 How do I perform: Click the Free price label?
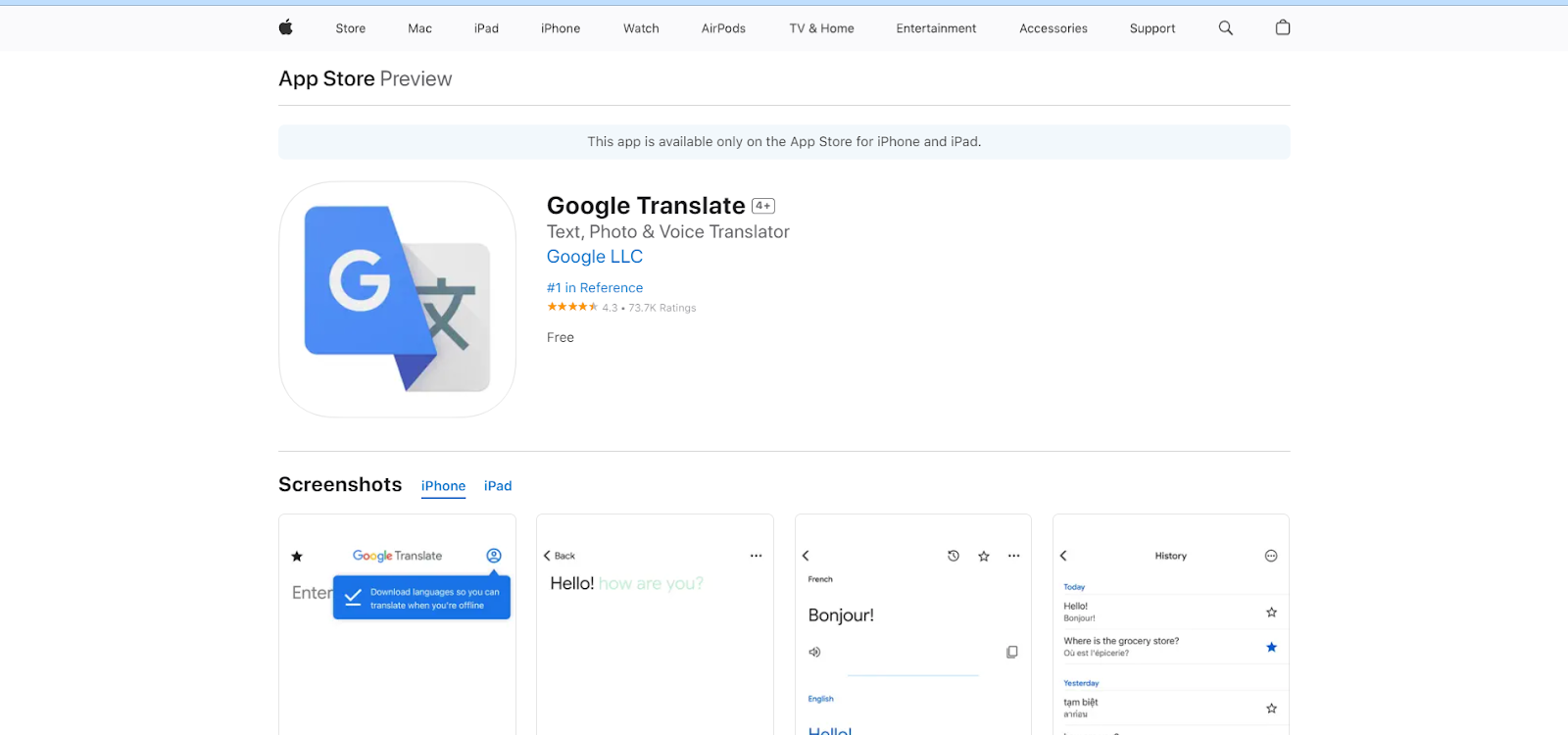click(561, 337)
